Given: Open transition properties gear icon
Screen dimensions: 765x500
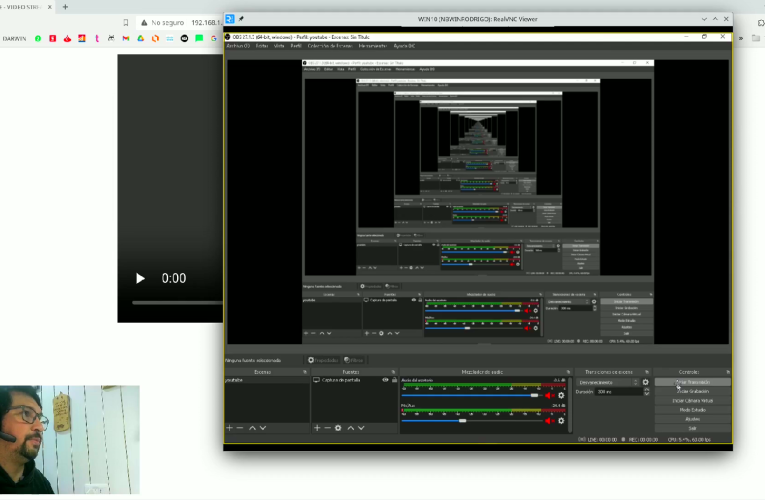Looking at the screenshot, I should 645,382.
